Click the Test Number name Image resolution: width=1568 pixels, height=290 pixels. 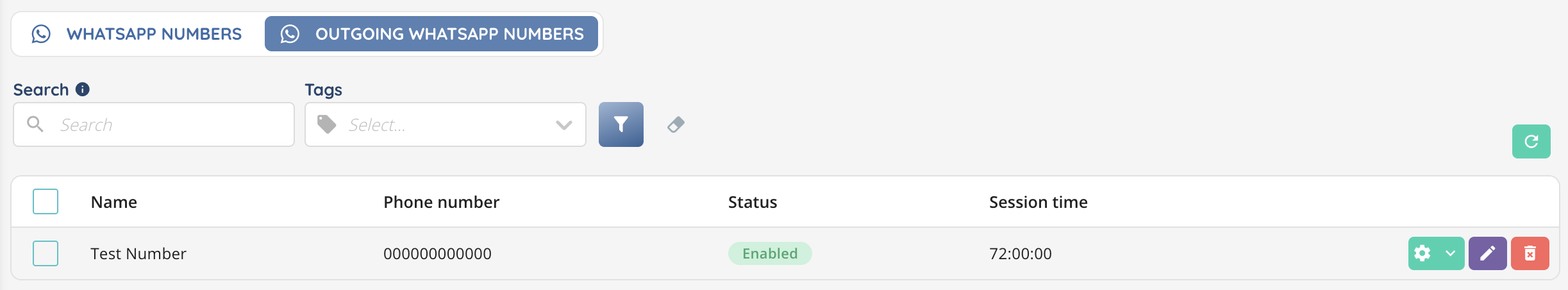(138, 254)
